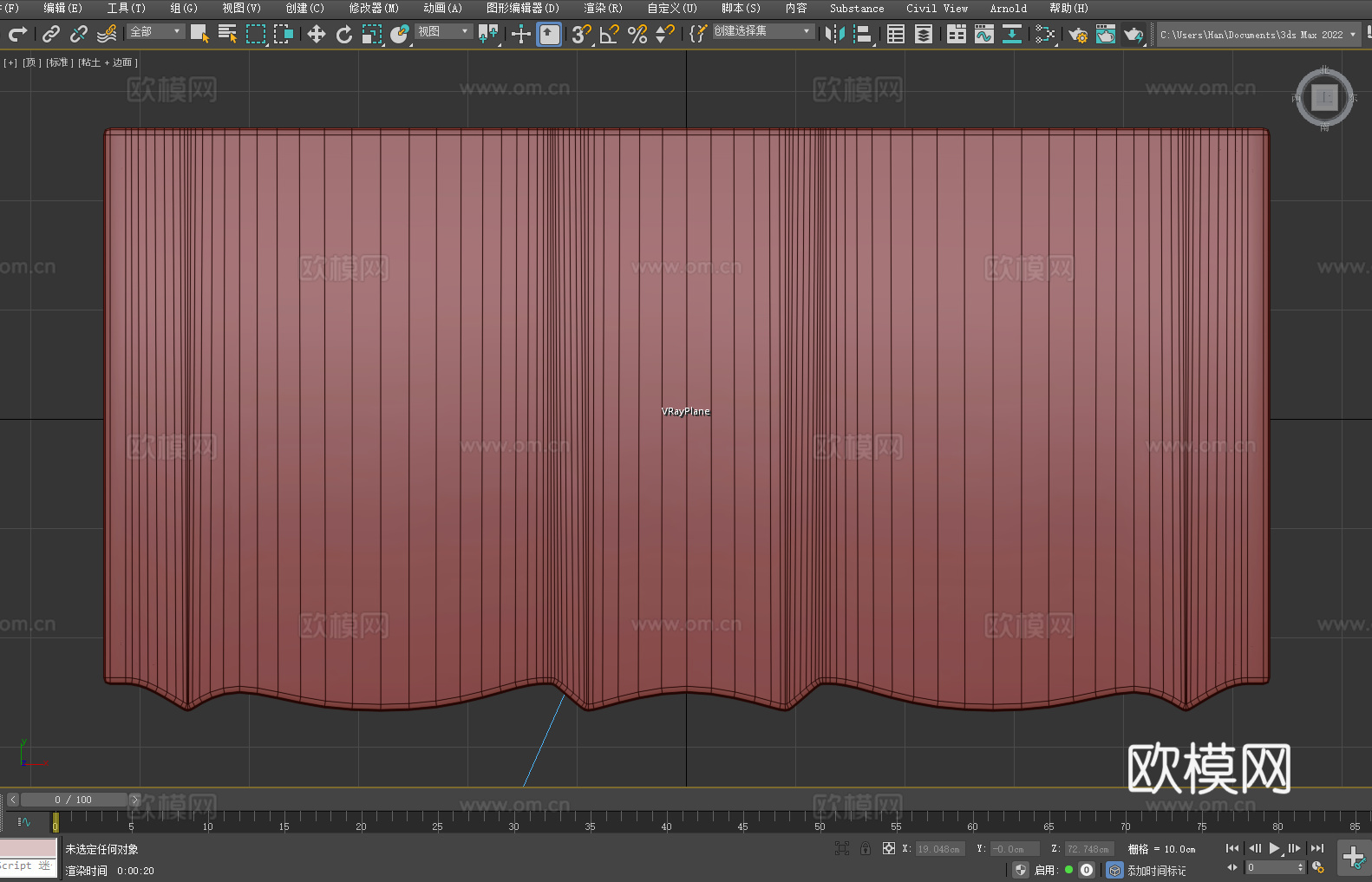
Task: Click the Previous Frame button
Action: pyautogui.click(x=1254, y=848)
